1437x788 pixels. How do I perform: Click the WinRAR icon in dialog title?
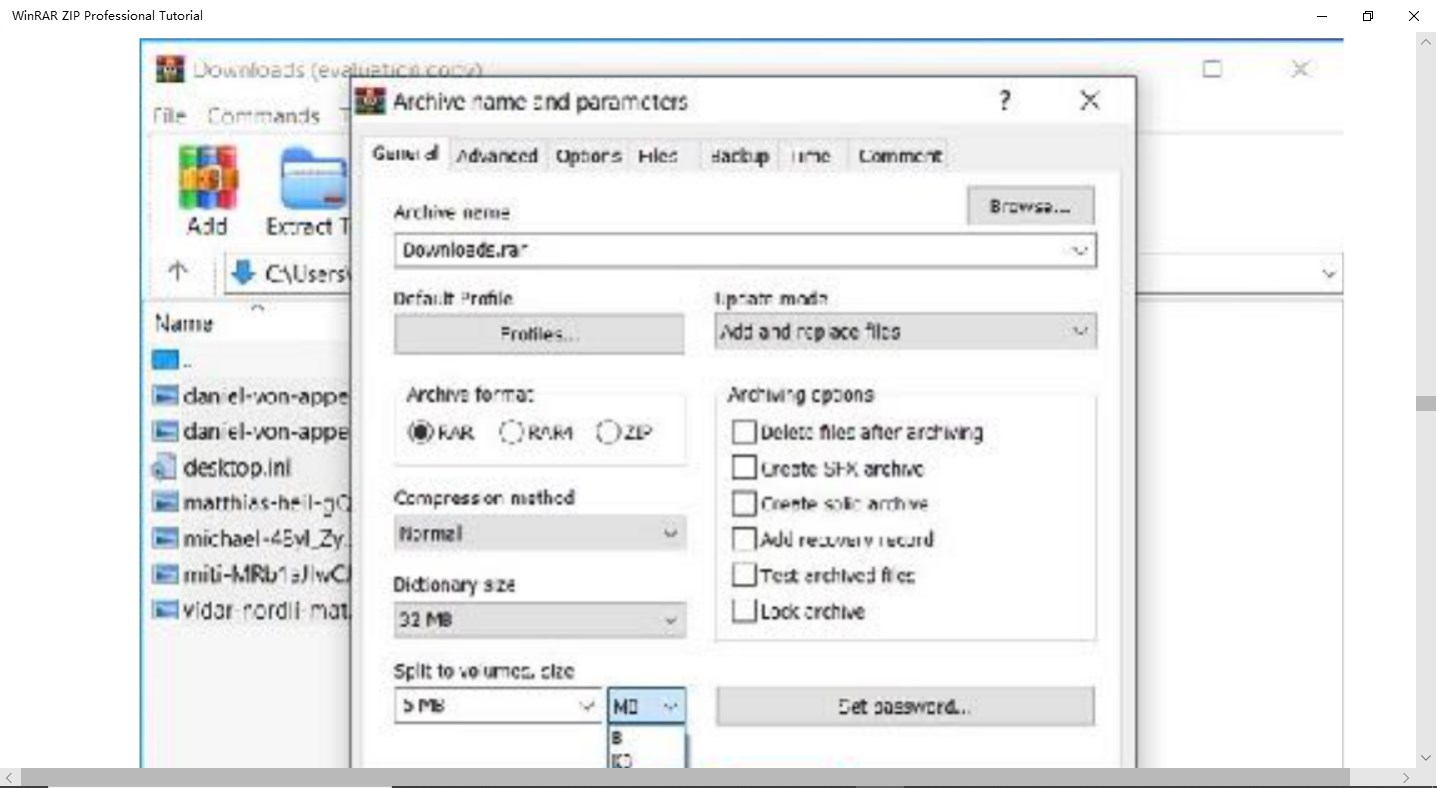tap(372, 101)
